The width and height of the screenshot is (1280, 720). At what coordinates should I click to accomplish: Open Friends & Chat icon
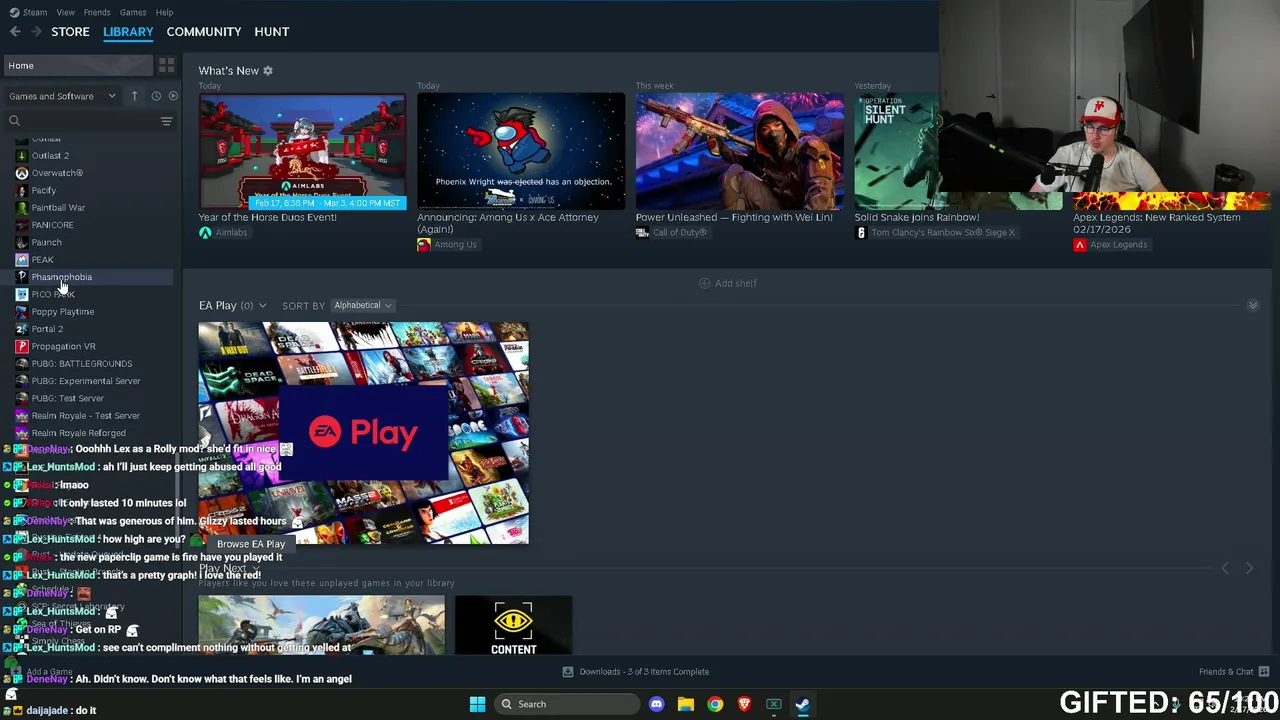click(1264, 672)
